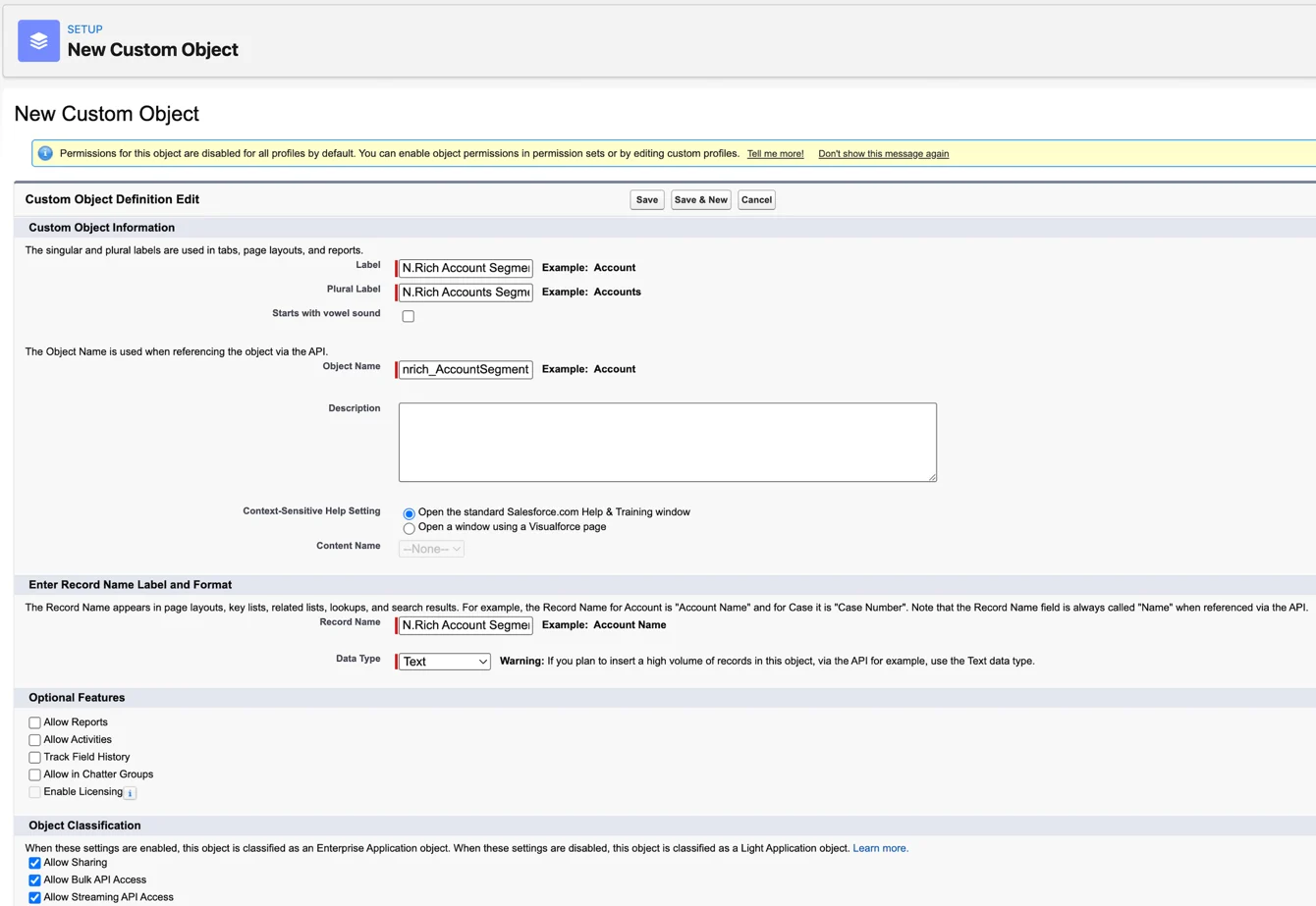Image resolution: width=1316 pixels, height=906 pixels.
Task: Open the Learn more. link
Action: click(880, 848)
